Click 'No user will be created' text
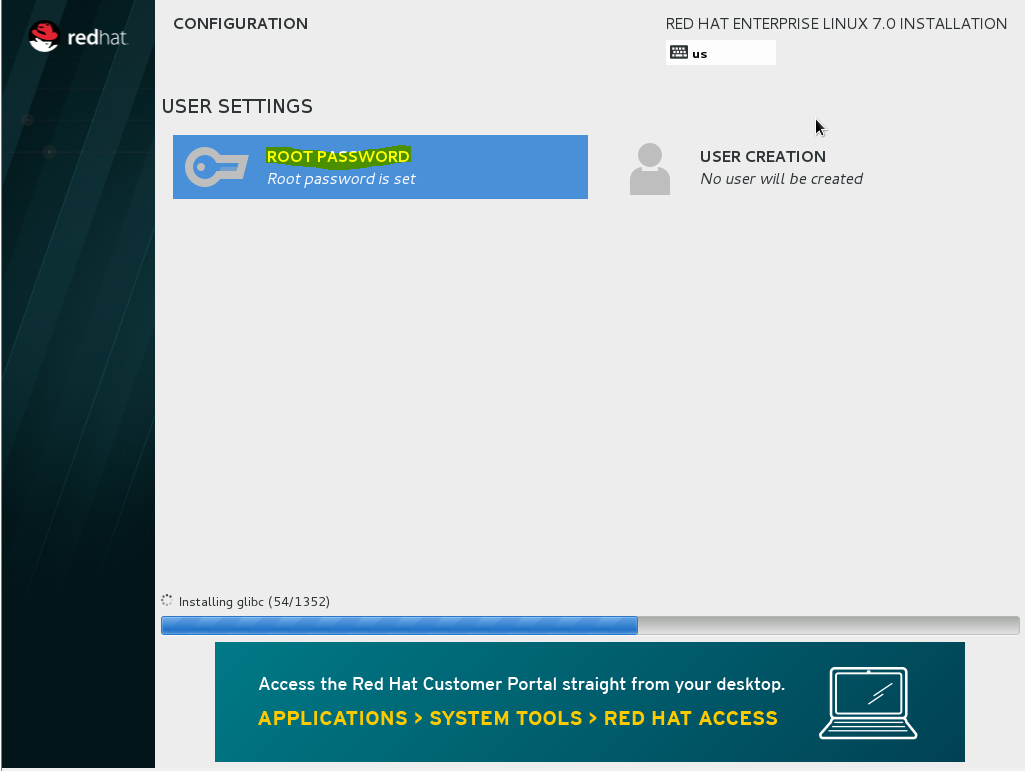 [x=781, y=179]
